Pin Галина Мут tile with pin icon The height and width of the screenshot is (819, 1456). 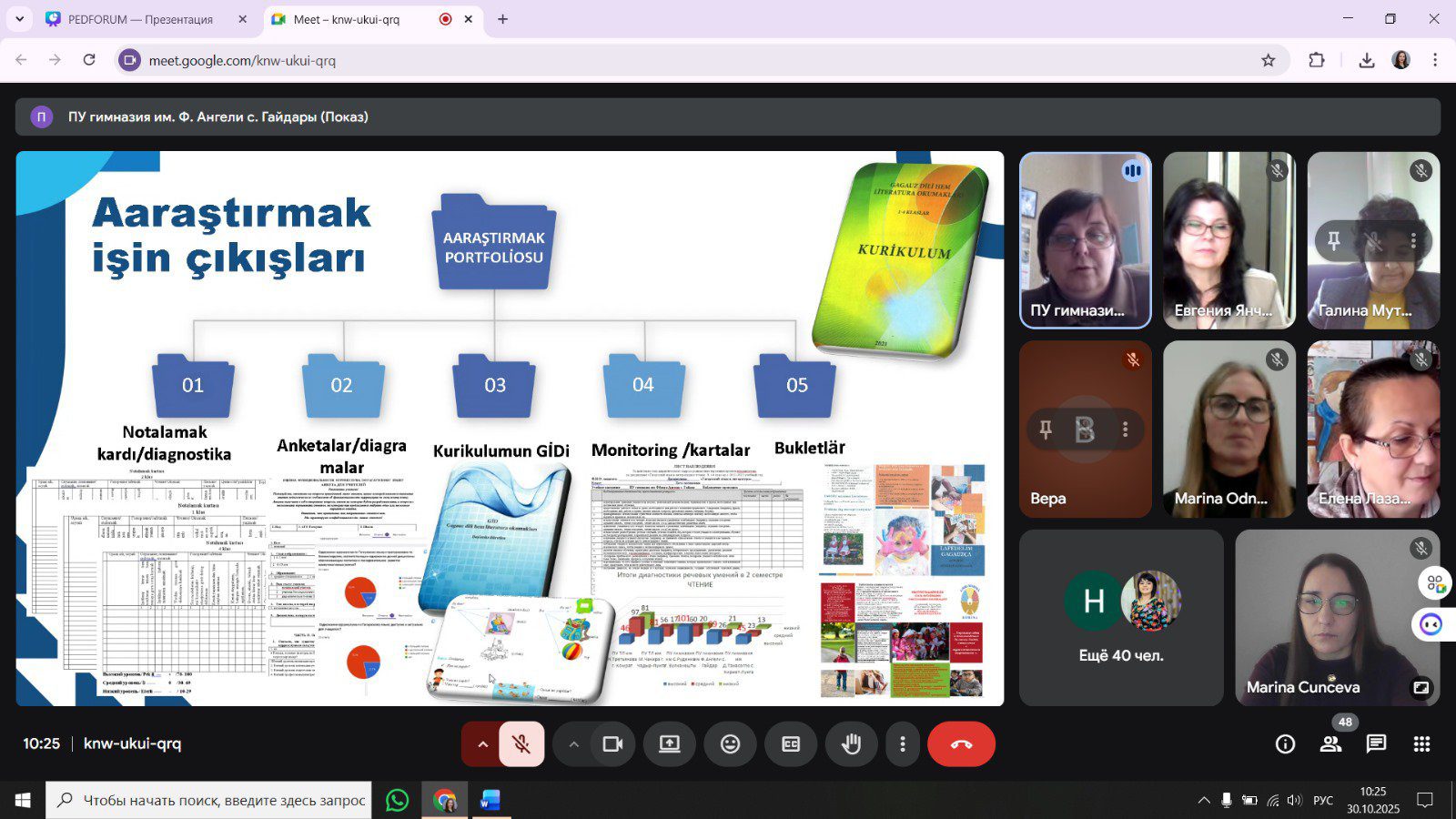[x=1334, y=241]
